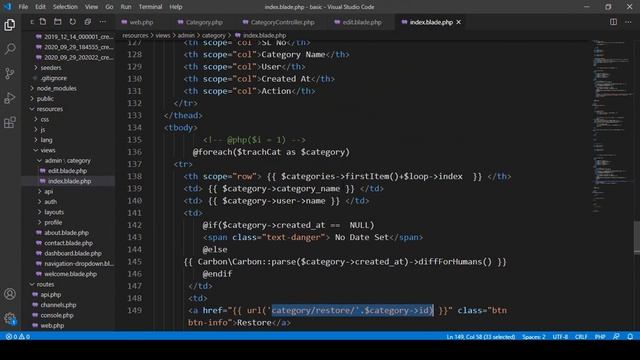Expand the layouts folder
Viewport: 640px width, 360px height.
pos(54,212)
